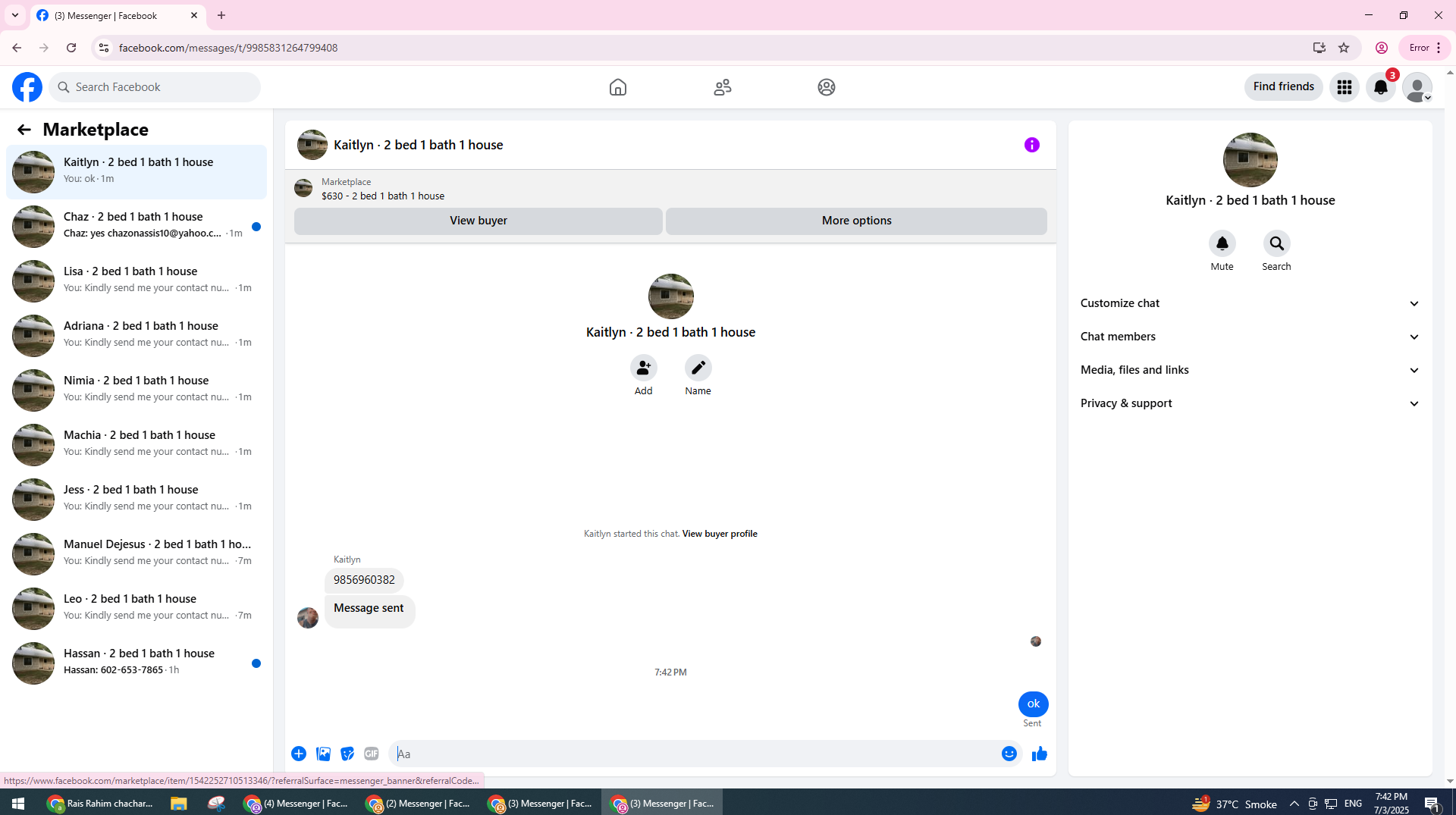Screen dimensions: 1456x815
Task: Click View buyer button
Action: 479,221
